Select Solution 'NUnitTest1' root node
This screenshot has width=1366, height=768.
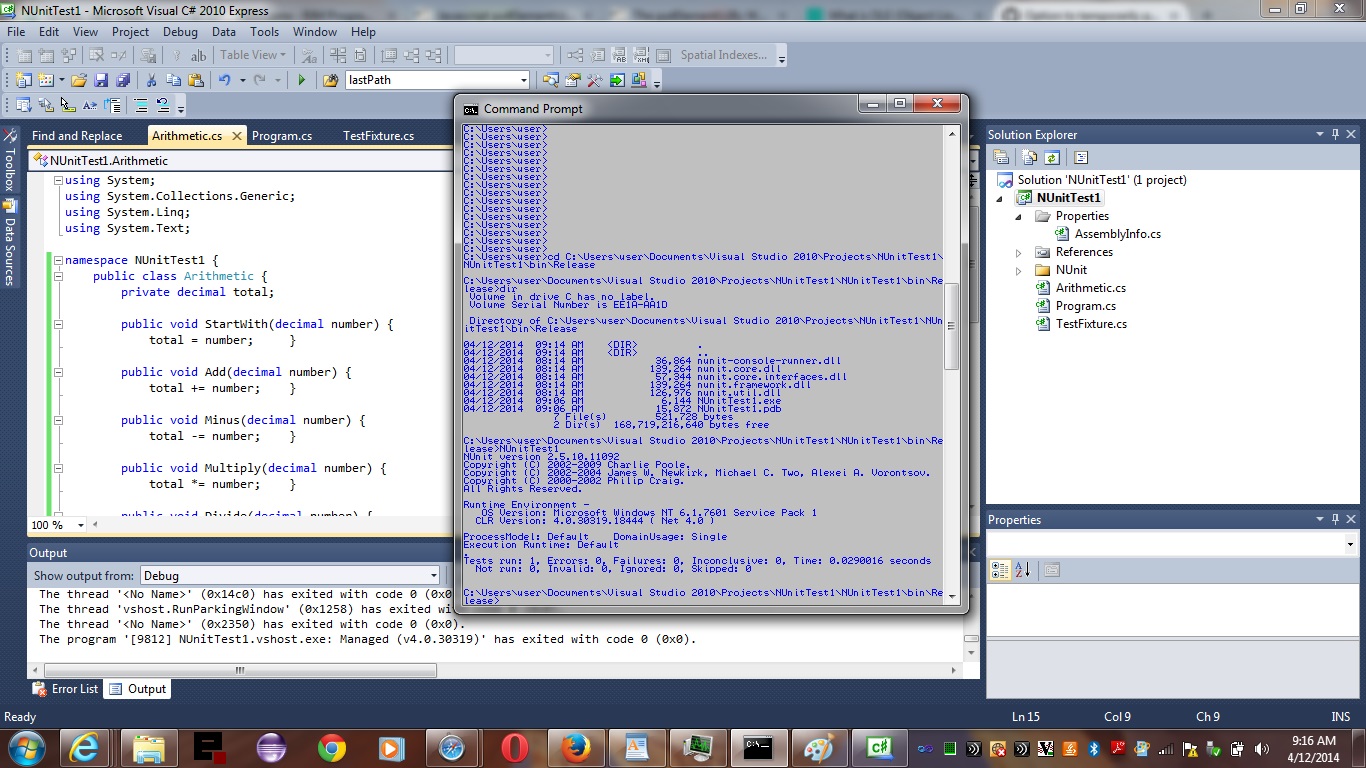coord(1102,180)
